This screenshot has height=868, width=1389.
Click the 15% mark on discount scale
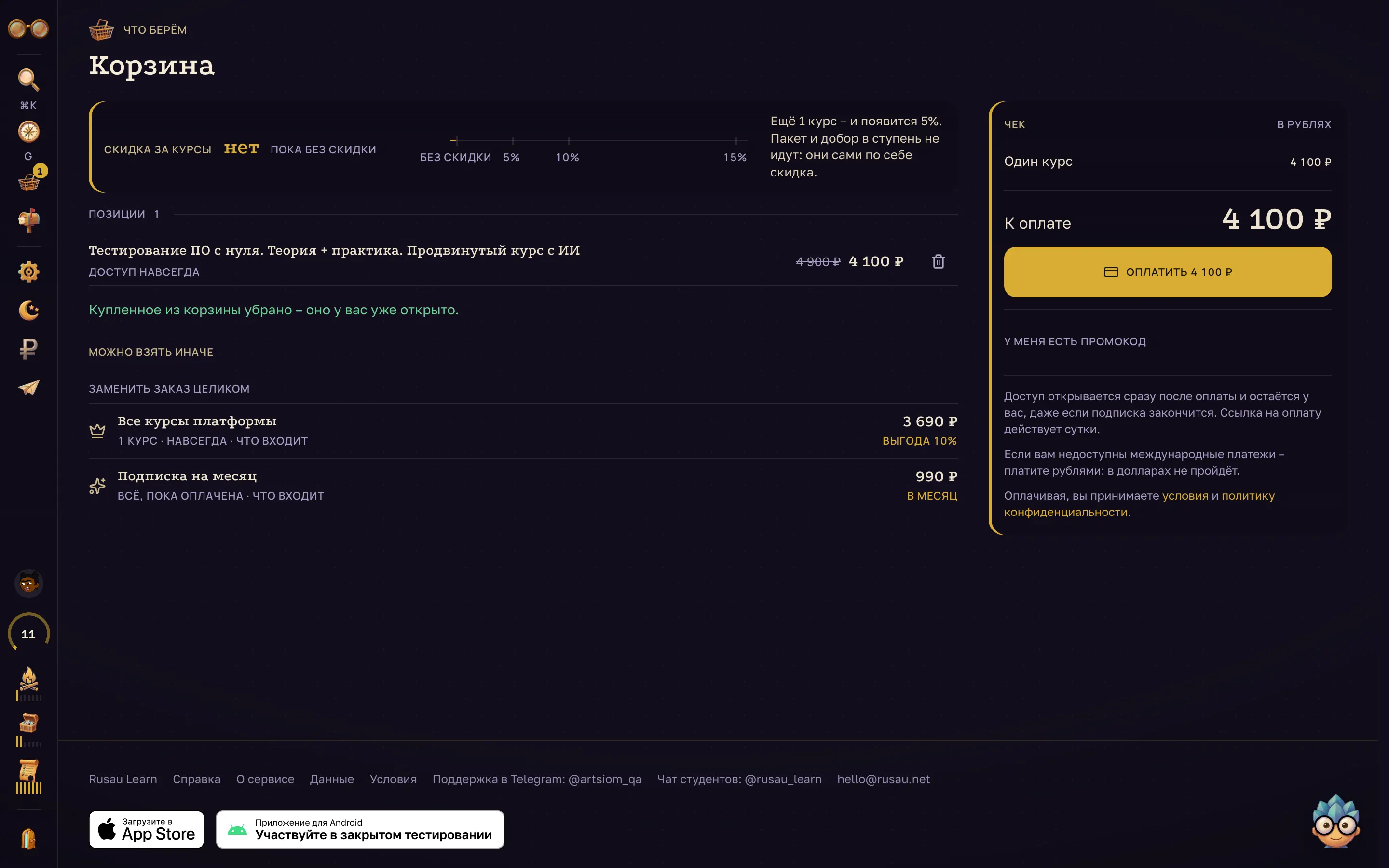[735, 157]
